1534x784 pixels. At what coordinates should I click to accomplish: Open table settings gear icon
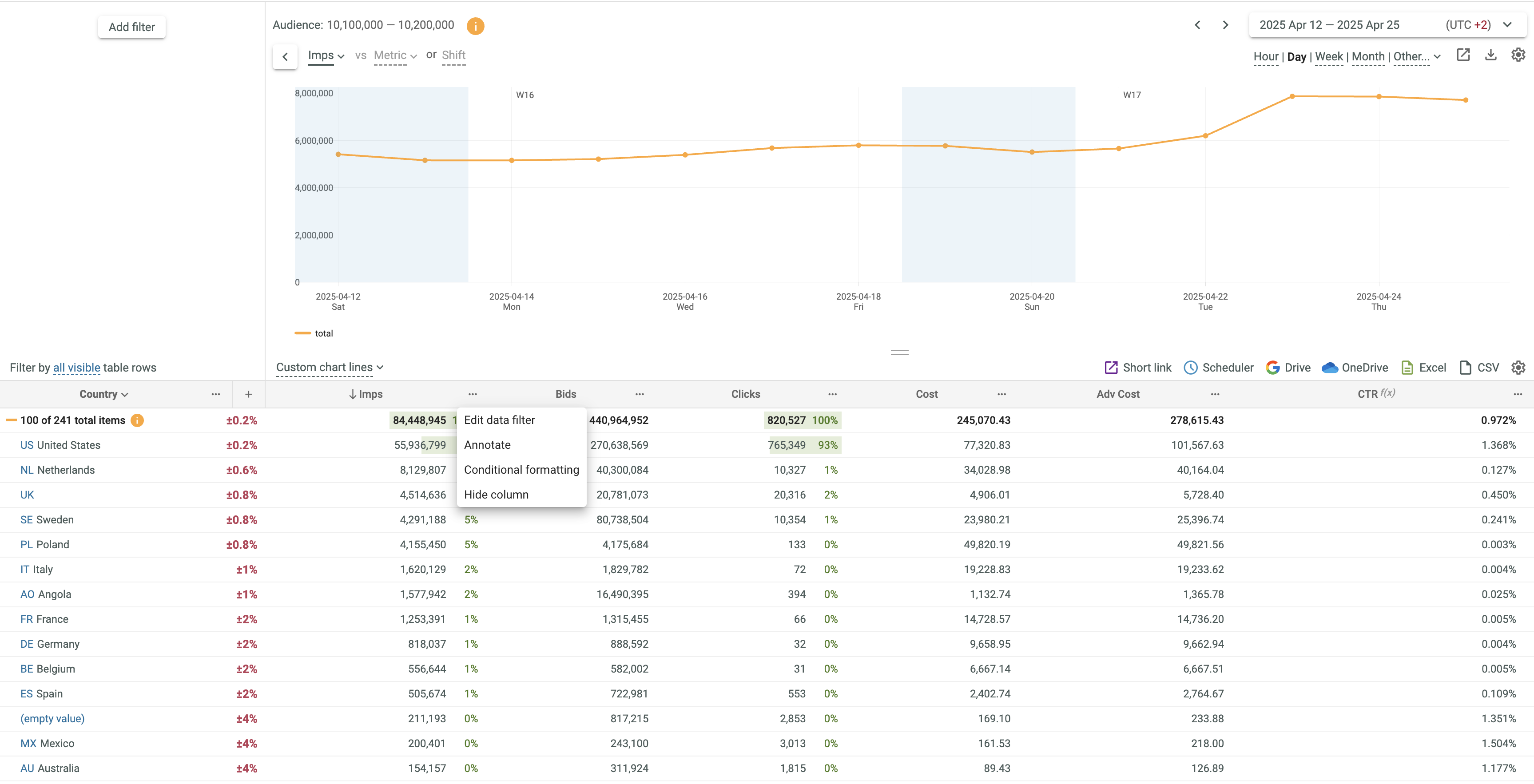pyautogui.click(x=1518, y=368)
